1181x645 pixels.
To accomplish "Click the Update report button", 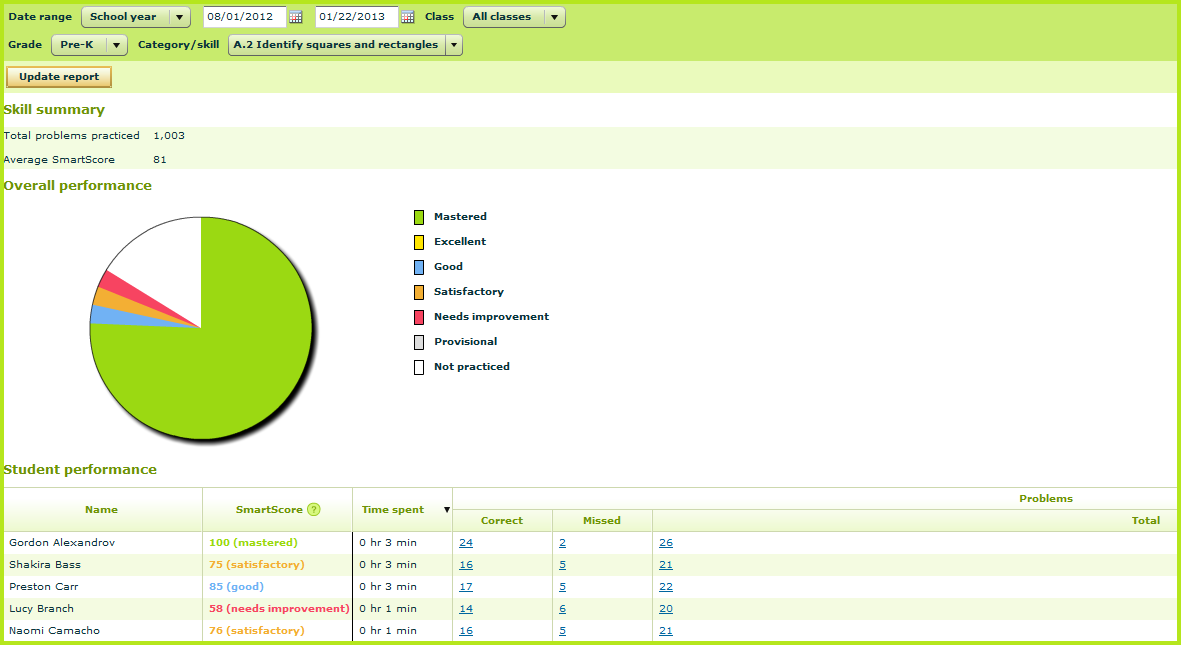I will 58,77.
